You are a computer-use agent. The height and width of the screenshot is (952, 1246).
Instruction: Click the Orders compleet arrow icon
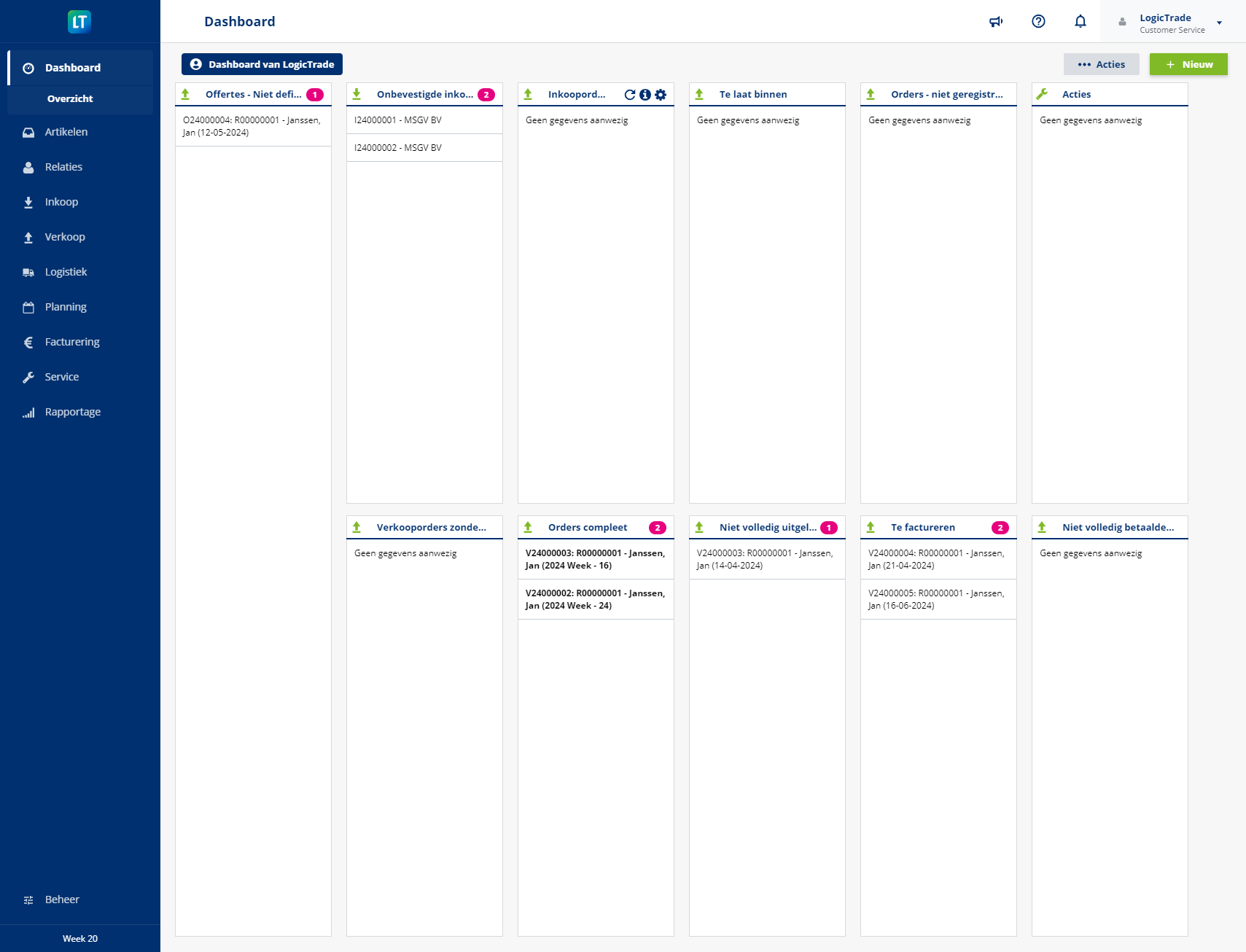tap(528, 527)
